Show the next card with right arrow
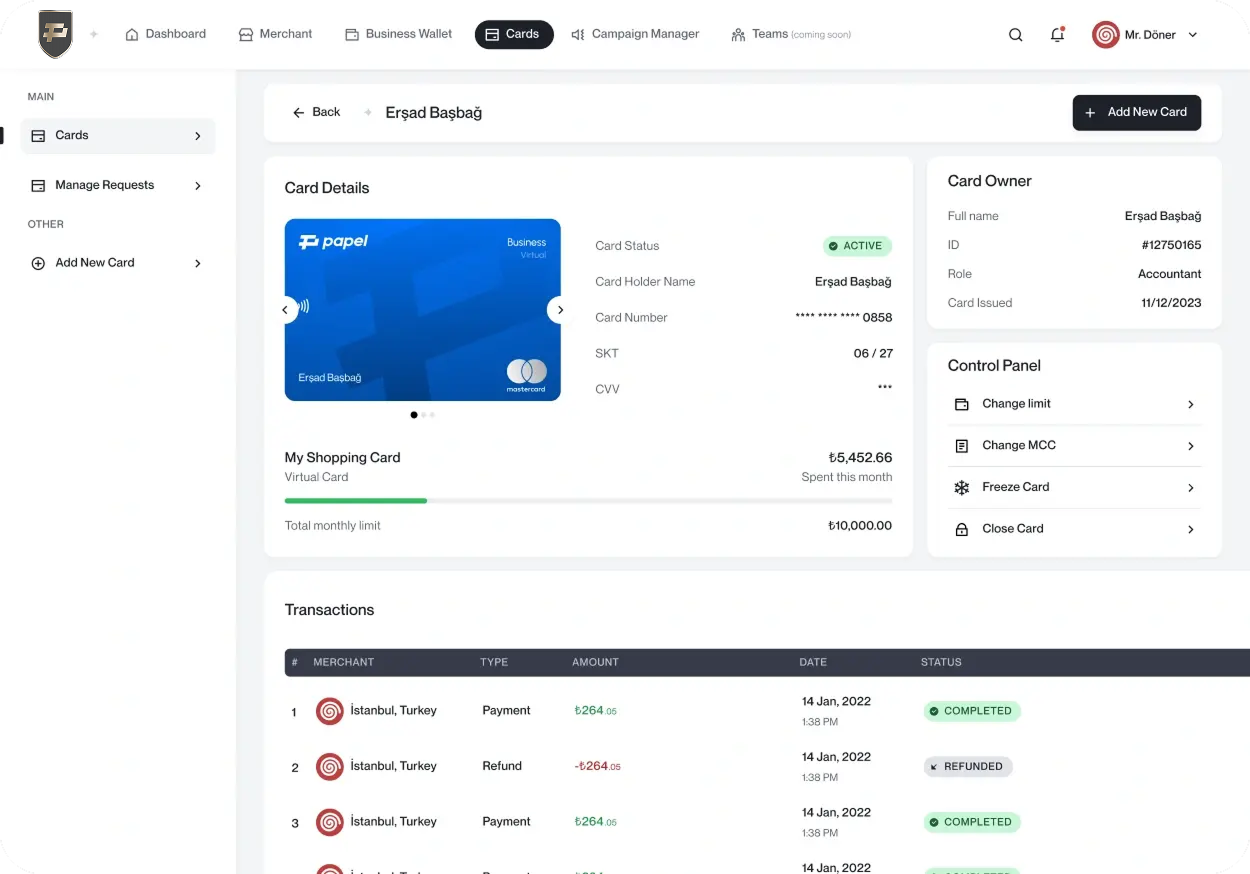1250x874 pixels. (x=560, y=310)
